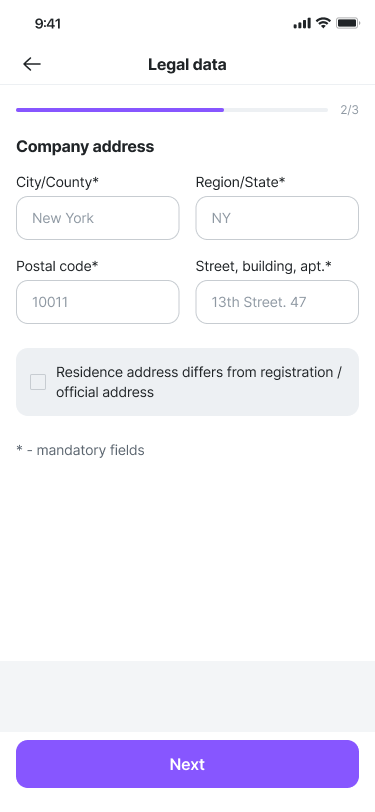Tap the mandatory fields note
Screen dimensions: 375x812
point(80,451)
